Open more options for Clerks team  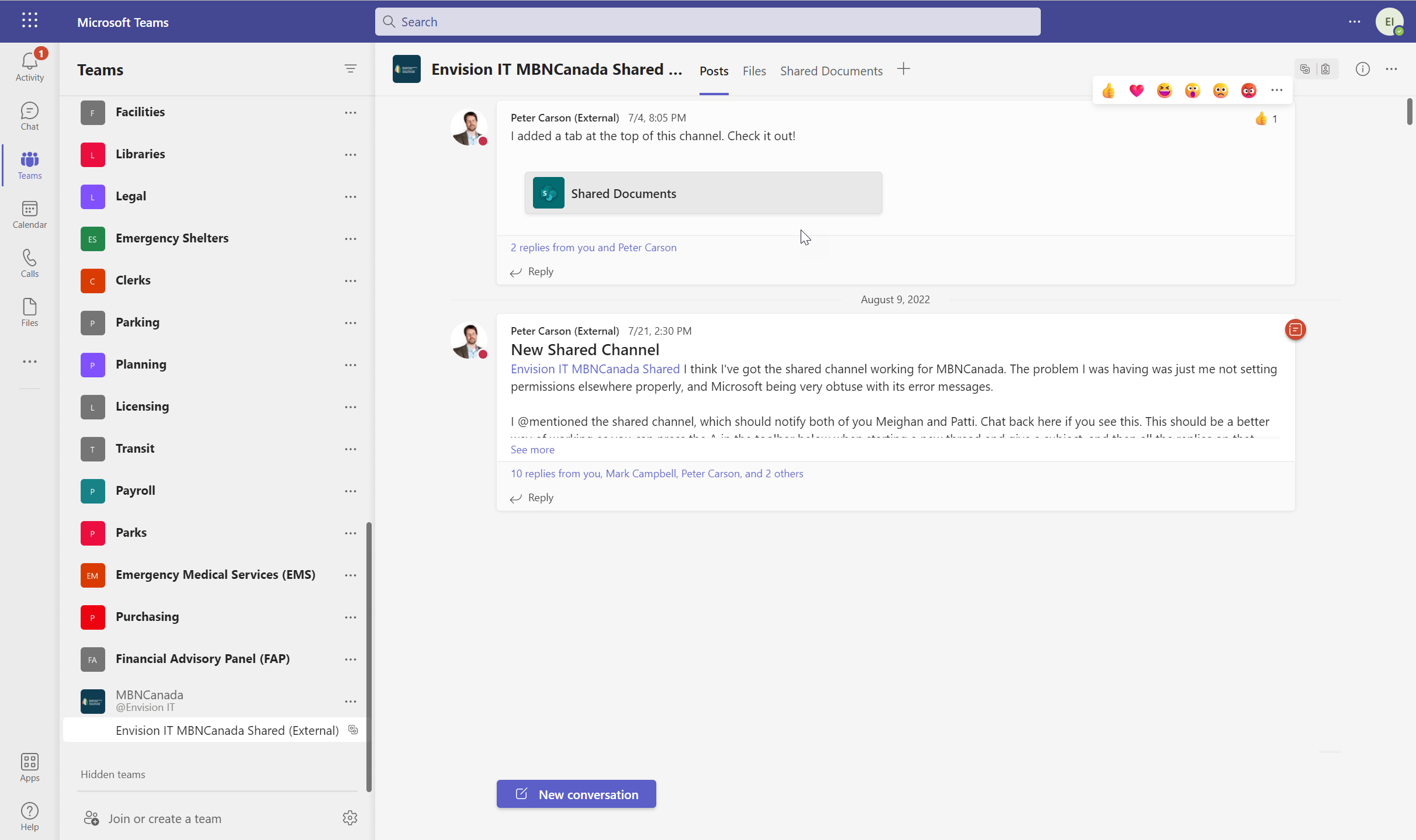[350, 280]
